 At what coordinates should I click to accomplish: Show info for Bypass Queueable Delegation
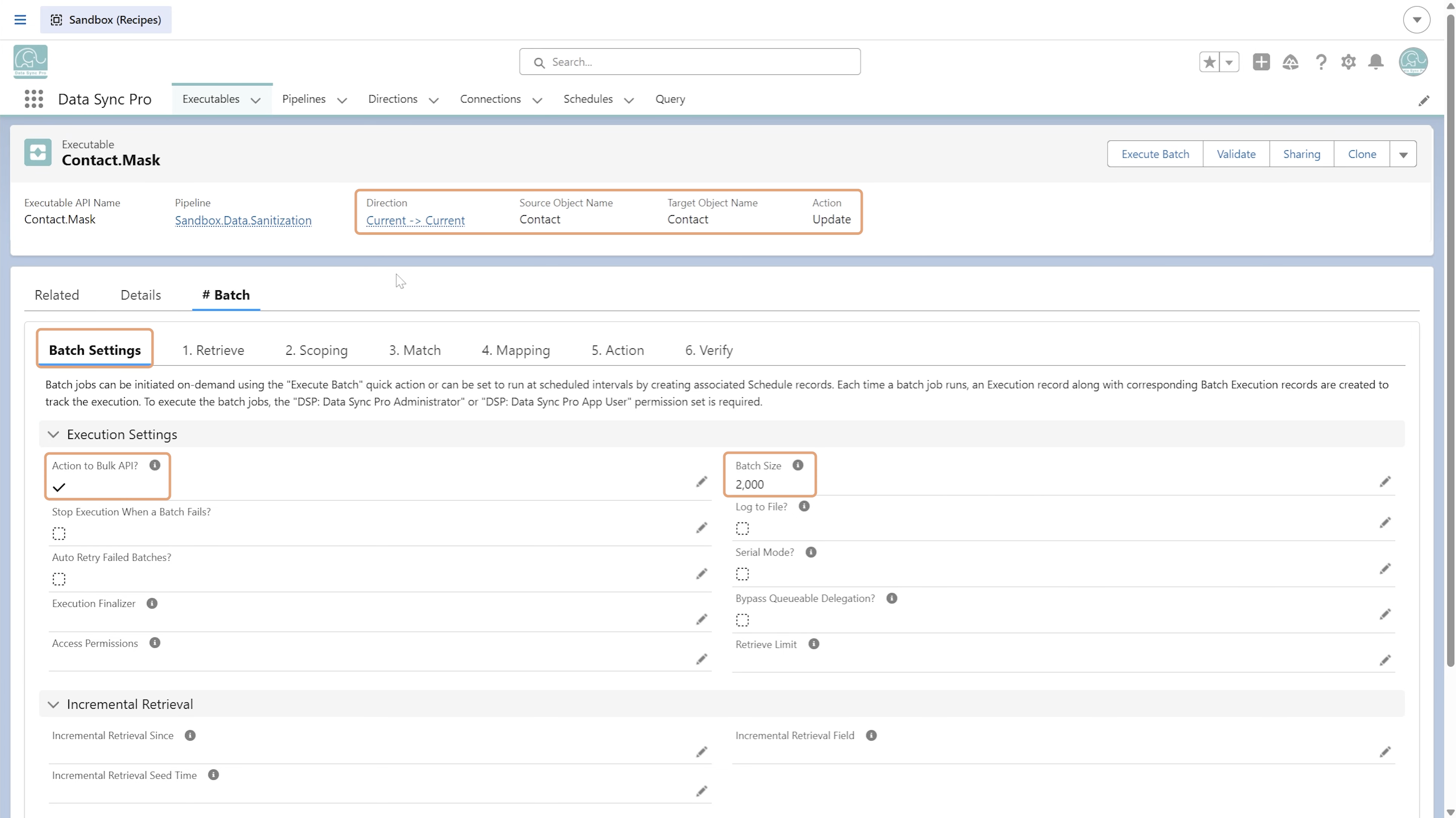click(x=891, y=598)
